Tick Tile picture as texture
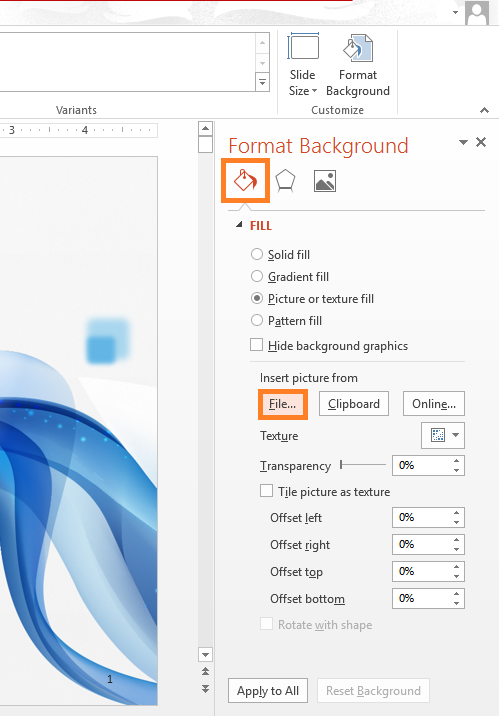This screenshot has height=716, width=499. point(266,491)
